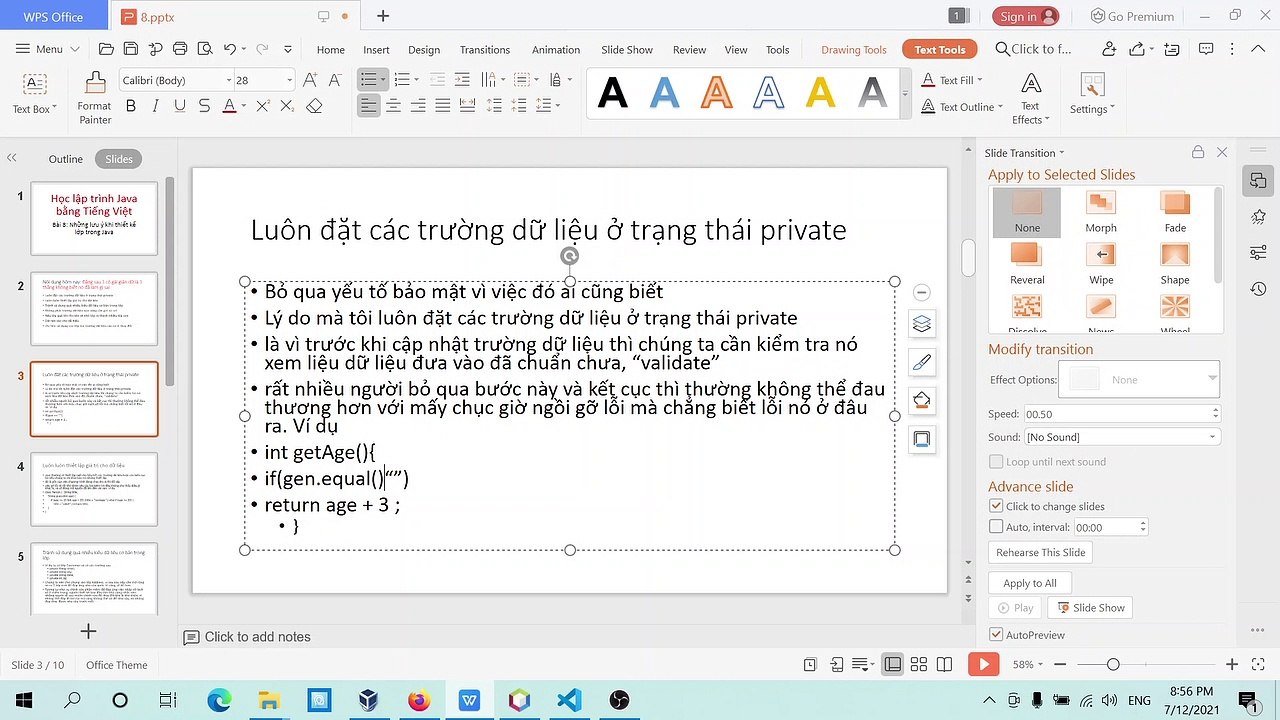Enable the Auto, interval checkbox
This screenshot has height=720, width=1280.
tap(996, 527)
